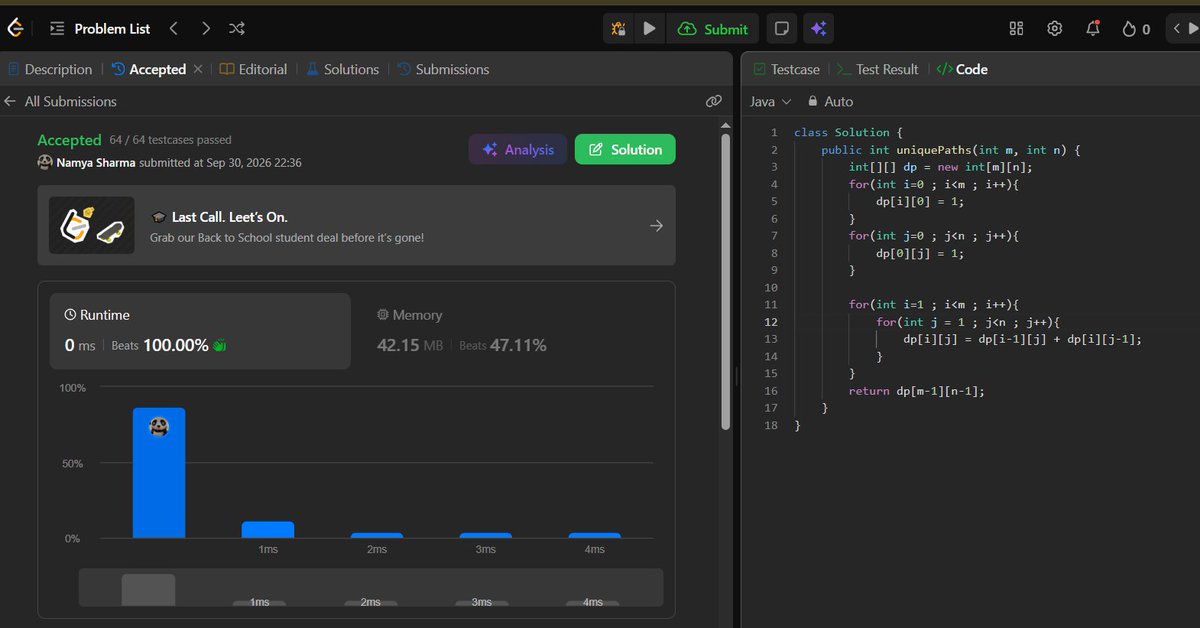The width and height of the screenshot is (1200, 628).
Task: Click the 1ms bar in the runtime chart
Action: (x=268, y=530)
